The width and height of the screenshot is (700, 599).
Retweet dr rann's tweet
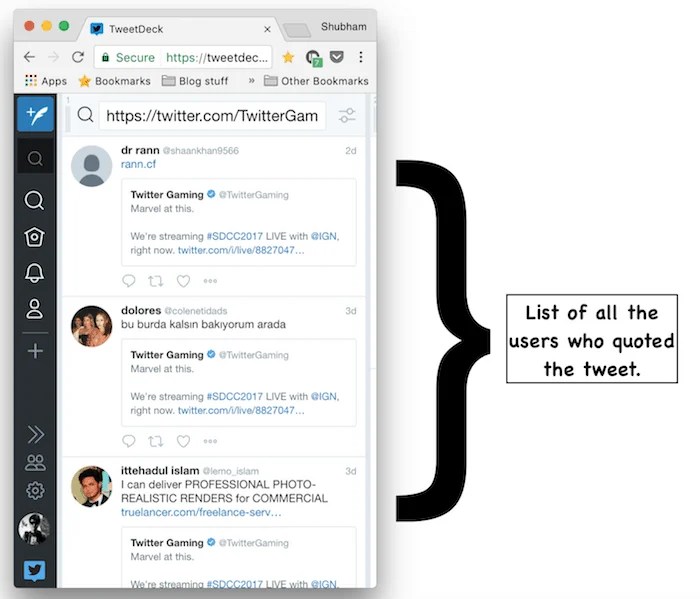coord(155,281)
